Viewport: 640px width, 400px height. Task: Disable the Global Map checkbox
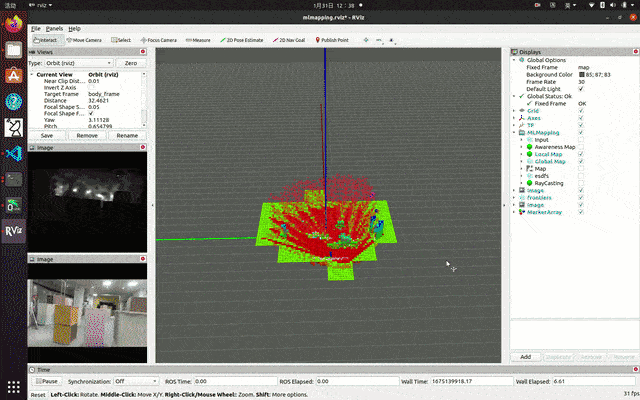(x=581, y=162)
